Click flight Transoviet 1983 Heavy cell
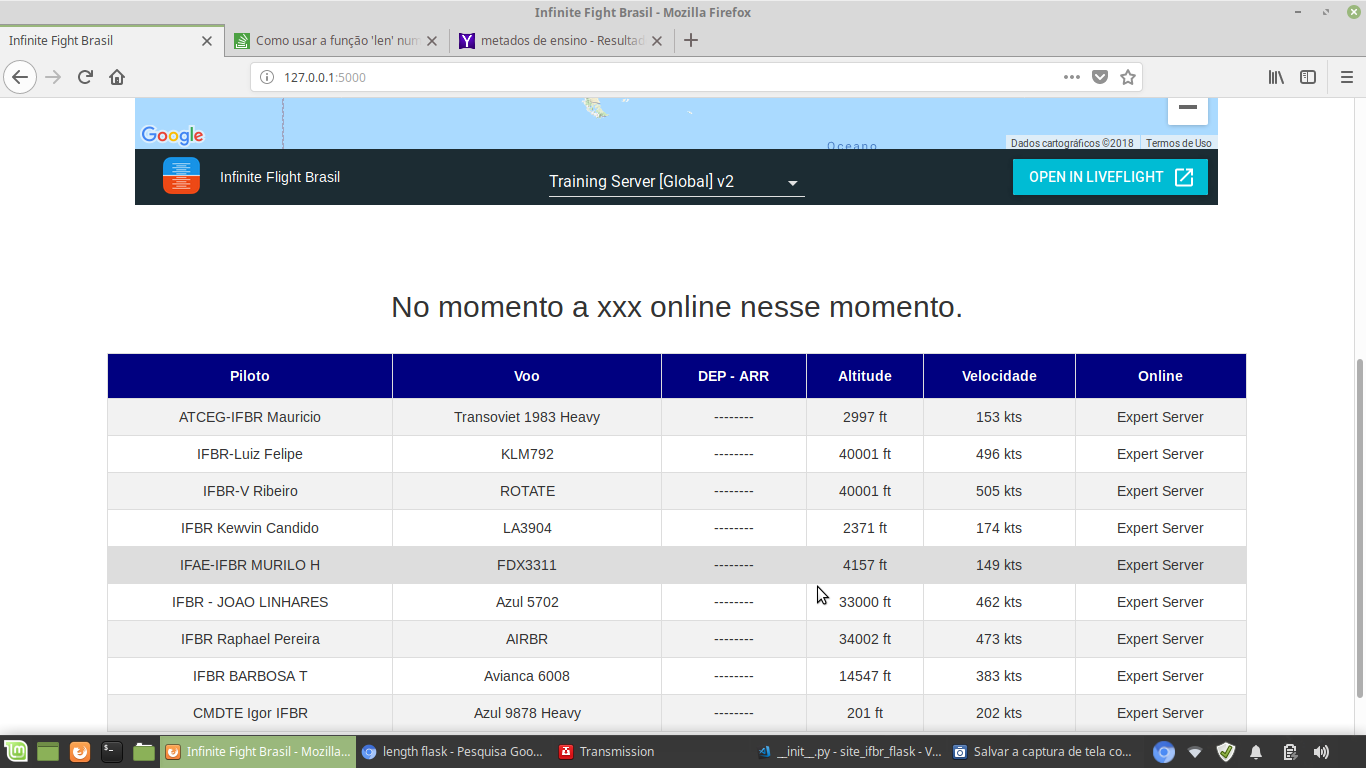1366x768 pixels. click(x=527, y=417)
